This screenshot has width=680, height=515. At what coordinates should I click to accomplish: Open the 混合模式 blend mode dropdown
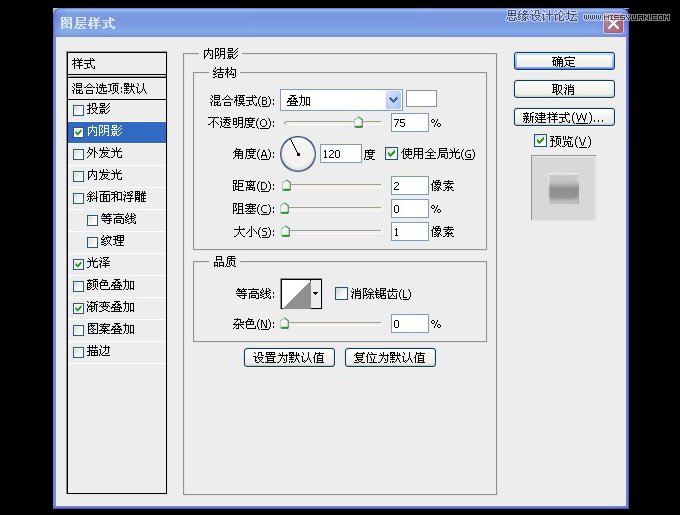(341, 100)
